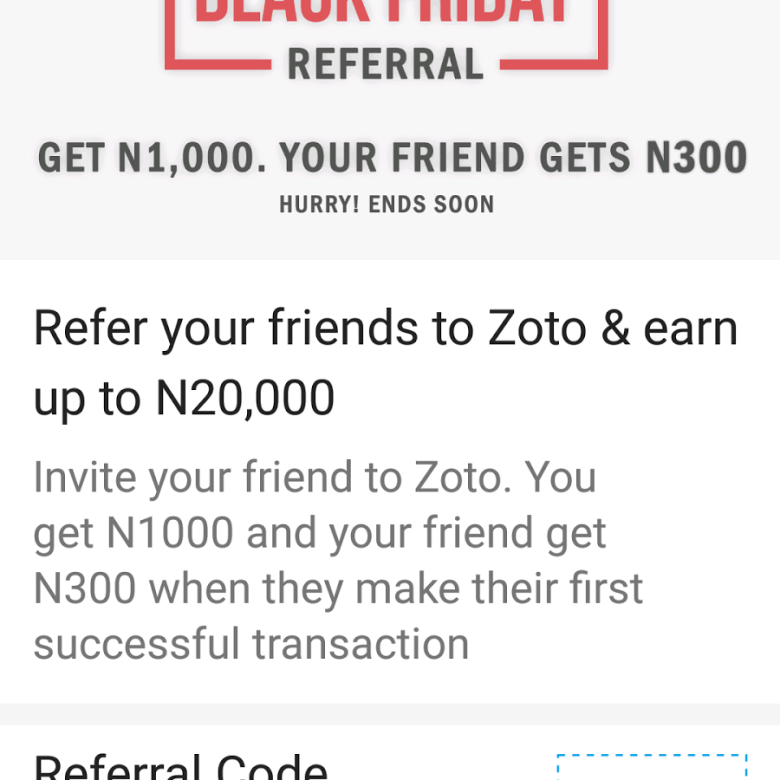Click the 'get N1000 and your friend get' line
780x780 pixels.
tap(320, 533)
